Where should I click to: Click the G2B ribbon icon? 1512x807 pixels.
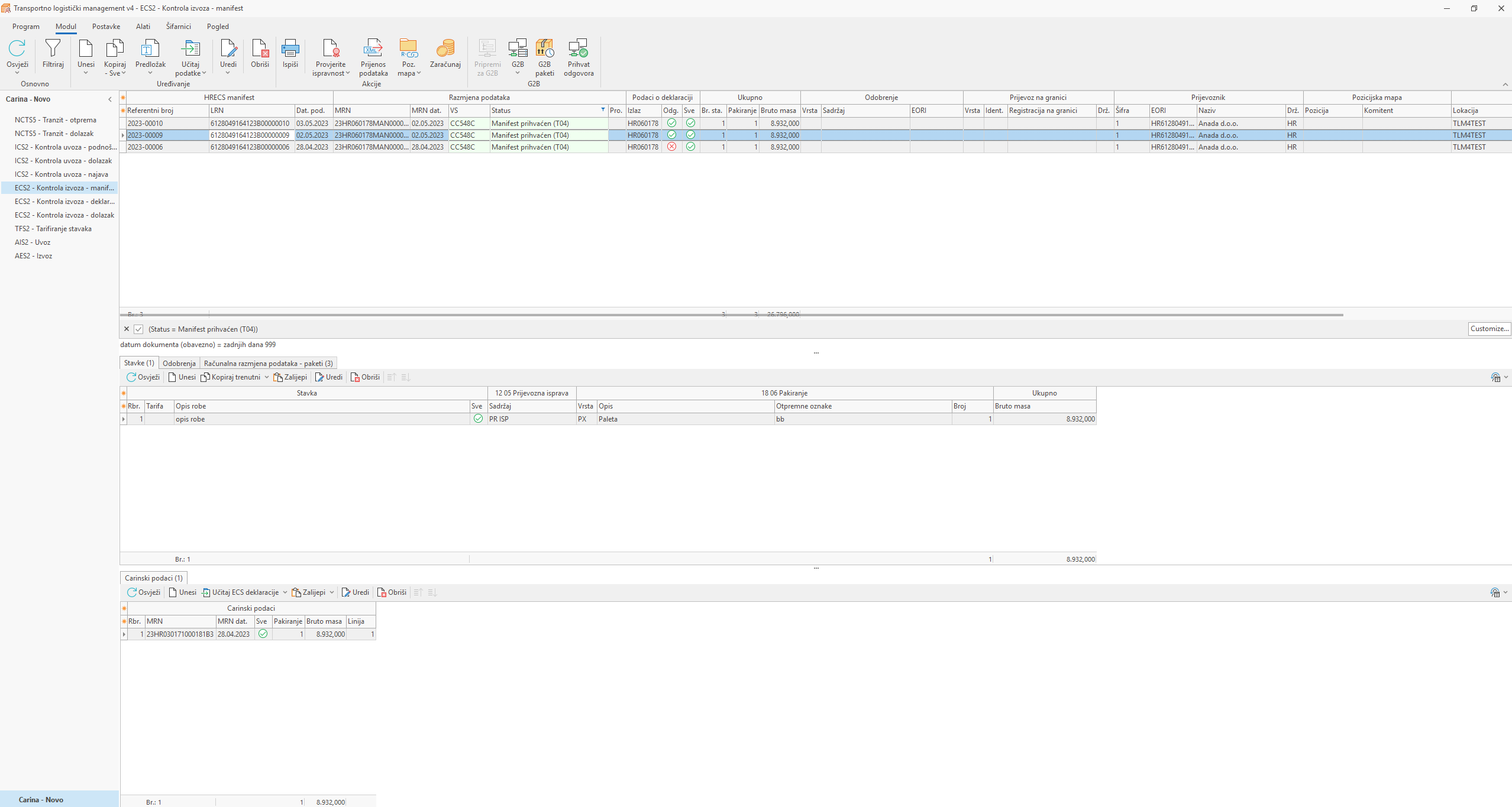click(x=518, y=48)
